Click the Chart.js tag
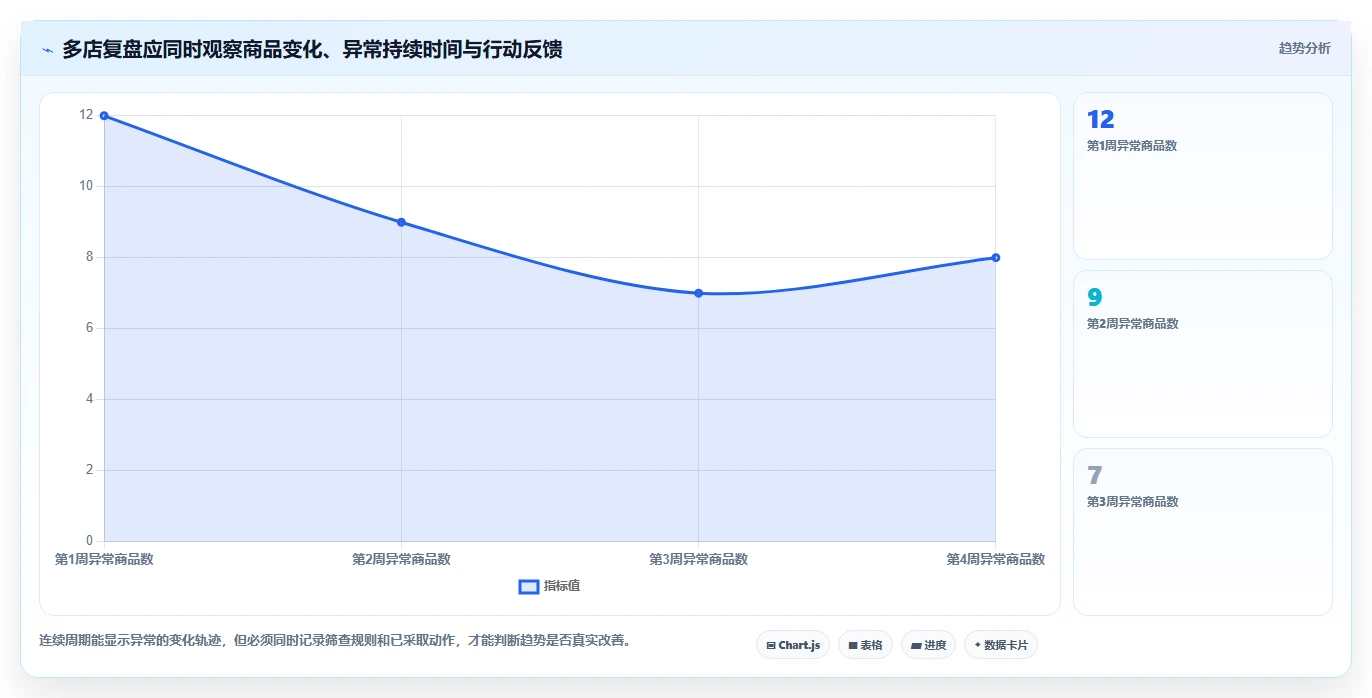 click(793, 645)
